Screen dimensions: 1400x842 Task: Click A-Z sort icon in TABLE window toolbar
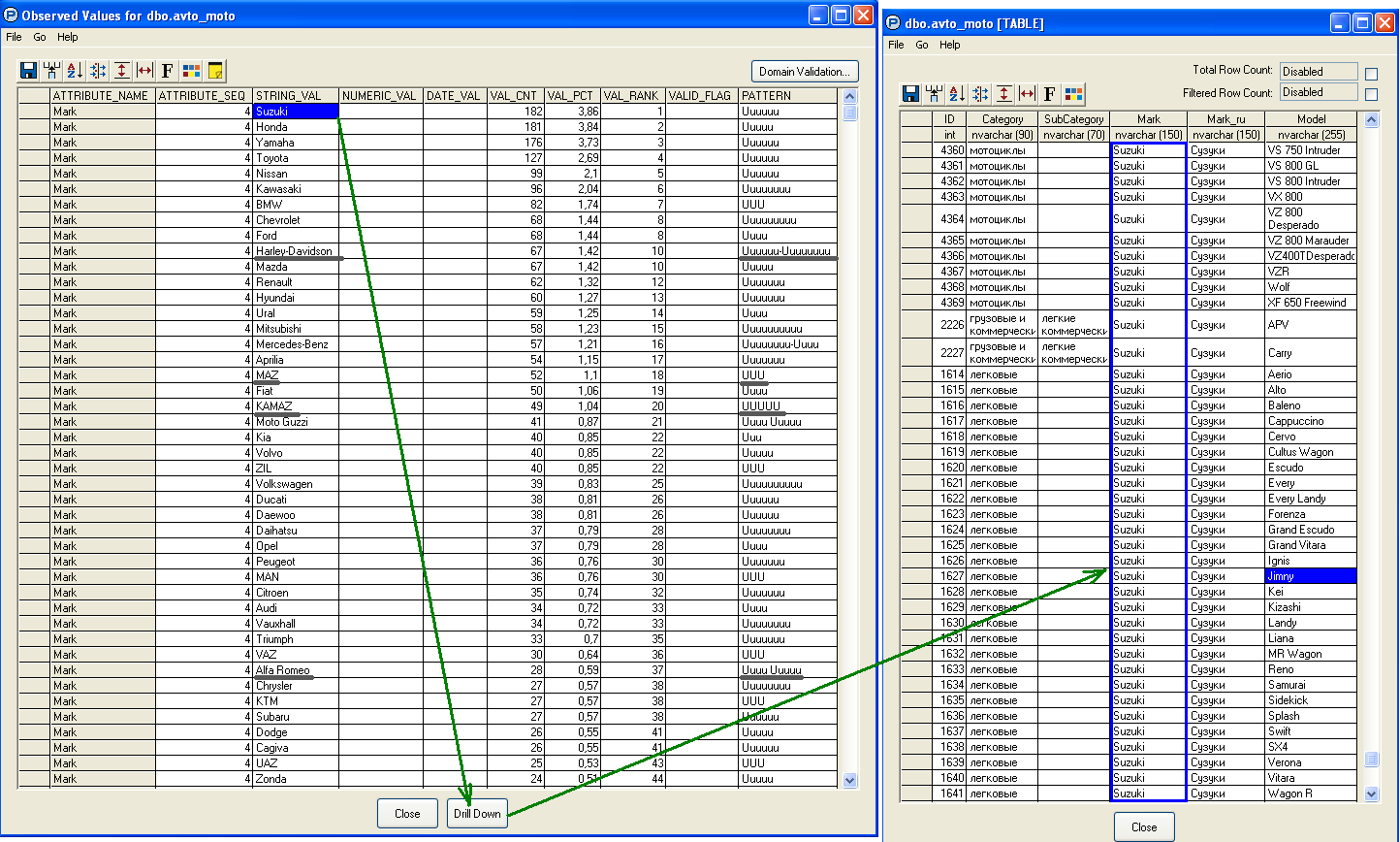[957, 94]
